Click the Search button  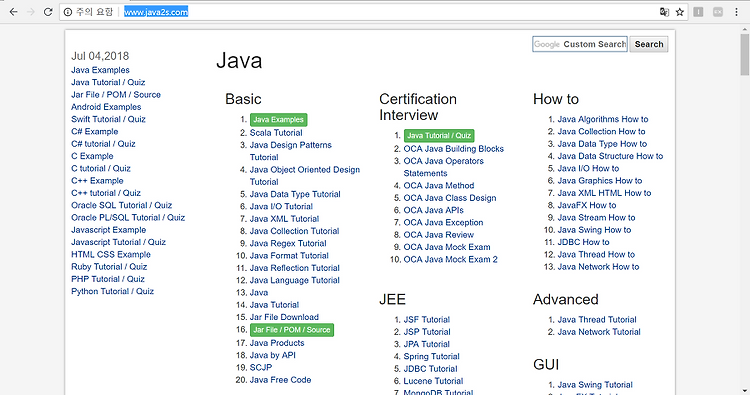pyautogui.click(x=649, y=44)
